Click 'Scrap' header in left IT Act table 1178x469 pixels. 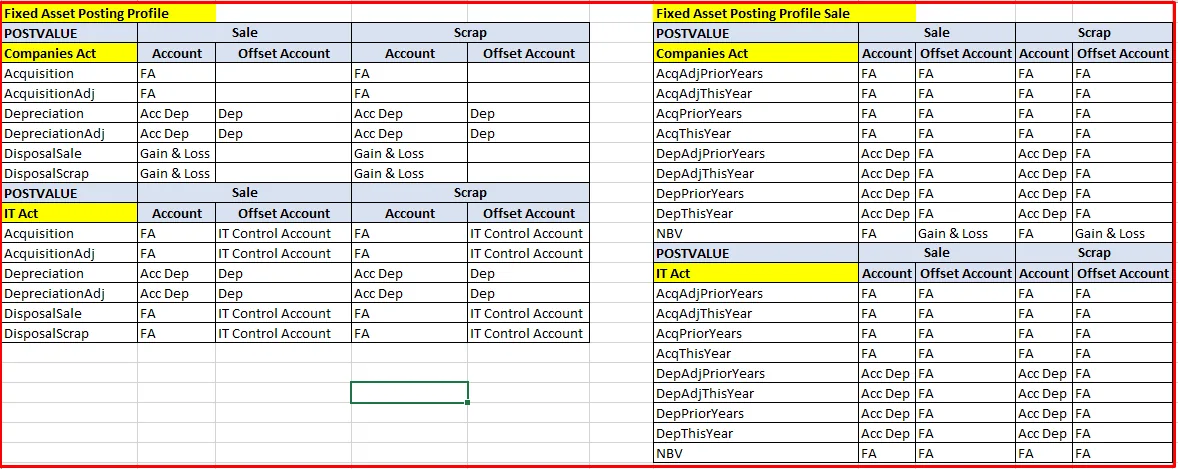pyautogui.click(x=470, y=193)
